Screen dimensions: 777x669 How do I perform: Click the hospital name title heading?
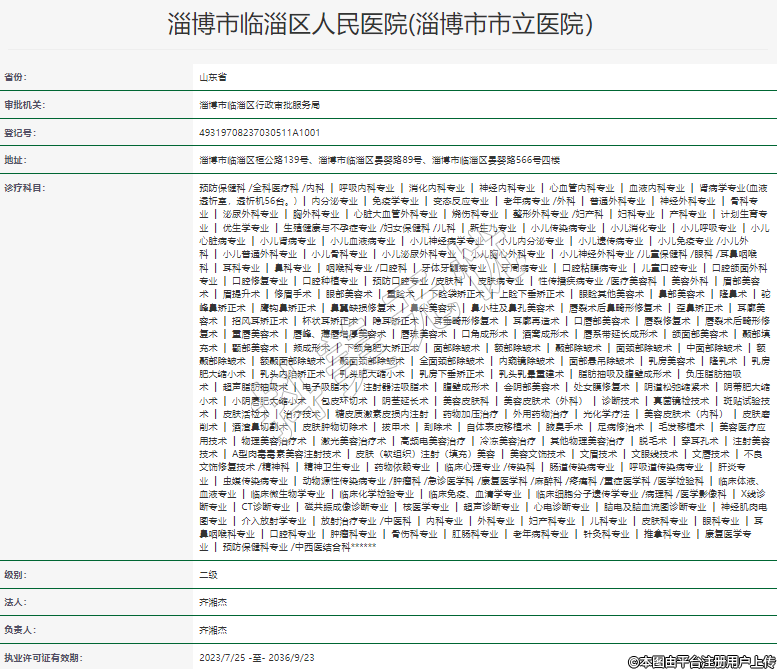tap(380, 25)
